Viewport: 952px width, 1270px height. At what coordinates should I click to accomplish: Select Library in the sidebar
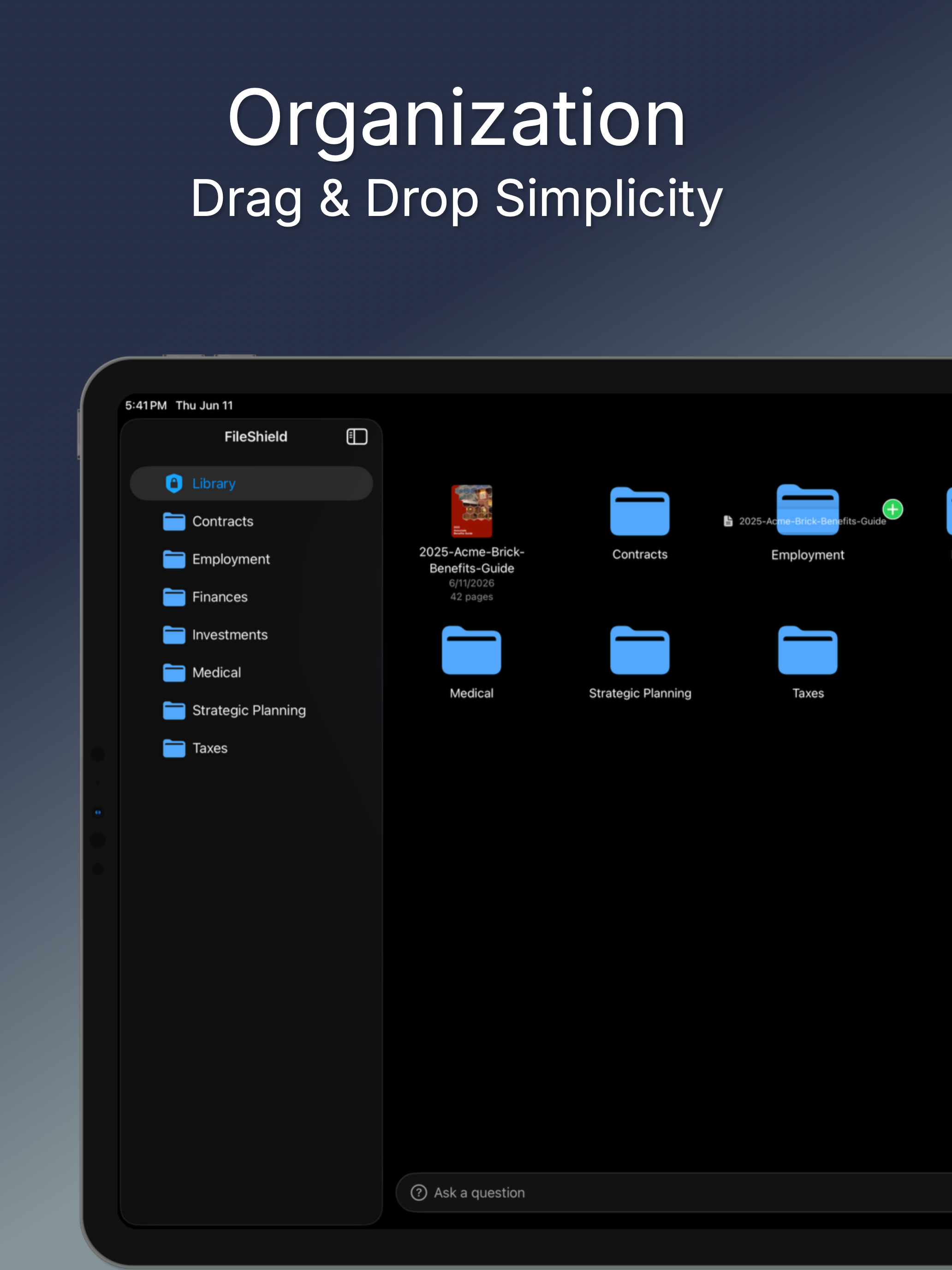[x=251, y=484]
